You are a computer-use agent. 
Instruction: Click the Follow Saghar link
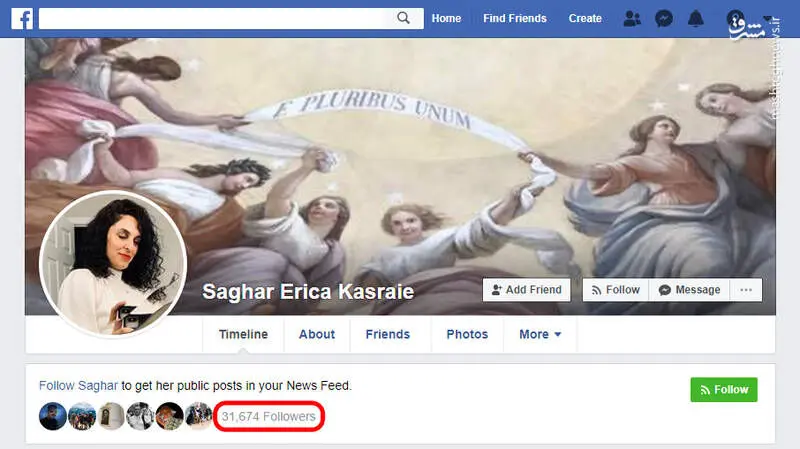(x=78, y=385)
